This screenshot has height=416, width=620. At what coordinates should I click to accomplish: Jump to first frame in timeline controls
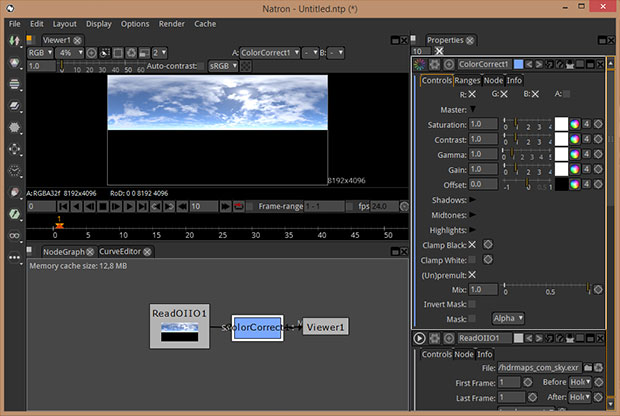(63, 206)
